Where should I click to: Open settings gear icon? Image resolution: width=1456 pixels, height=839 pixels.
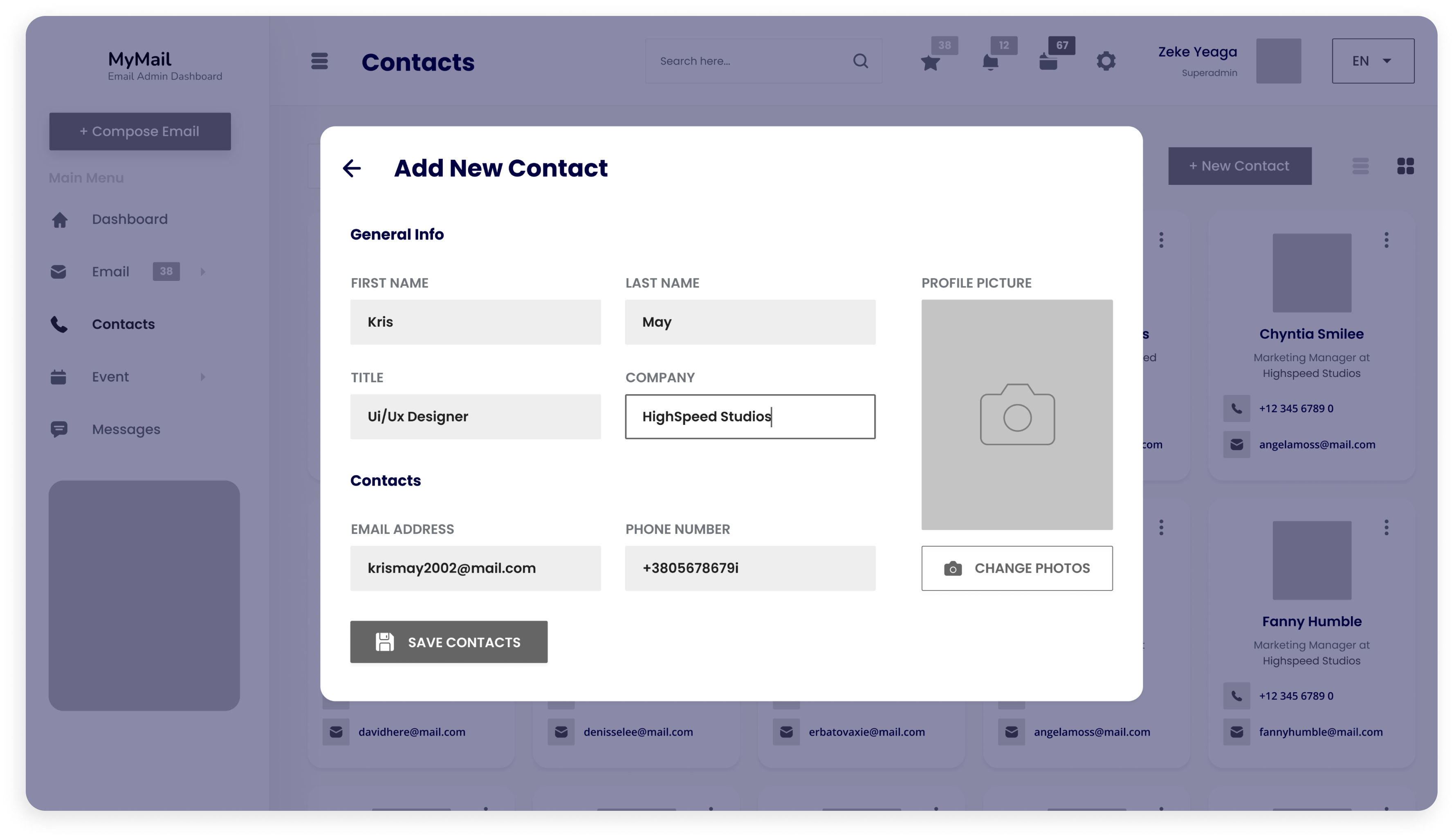1106,61
